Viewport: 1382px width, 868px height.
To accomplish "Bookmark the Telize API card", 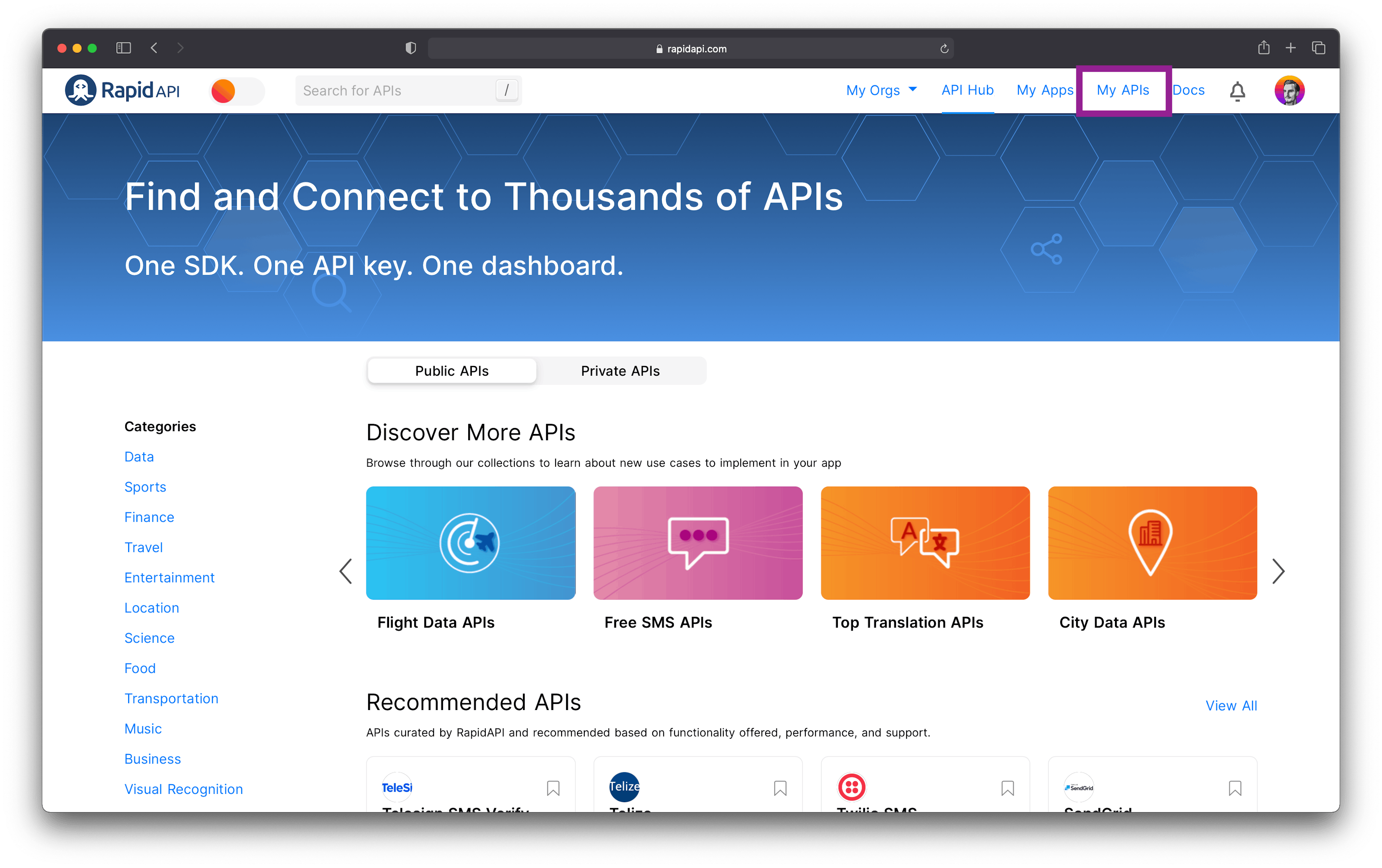I will (780, 788).
